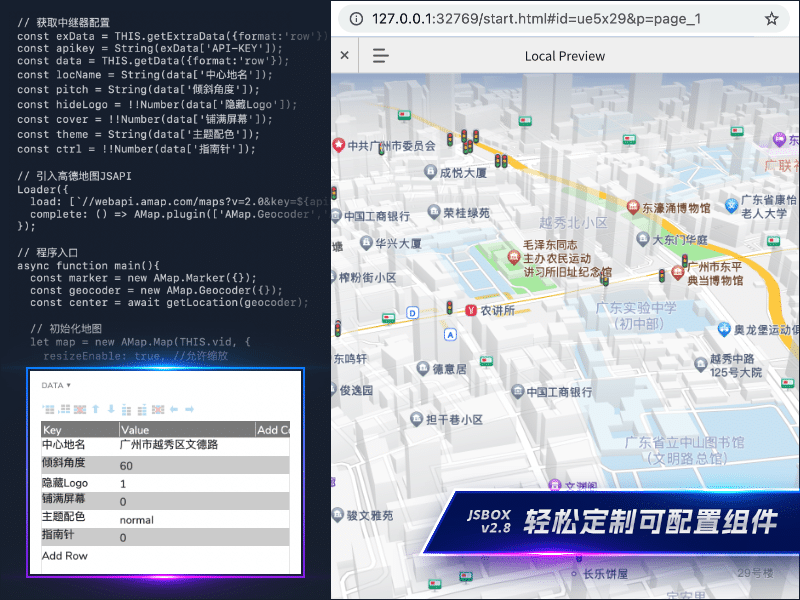Click the delete column icon
800x600 pixels.
click(x=158, y=409)
